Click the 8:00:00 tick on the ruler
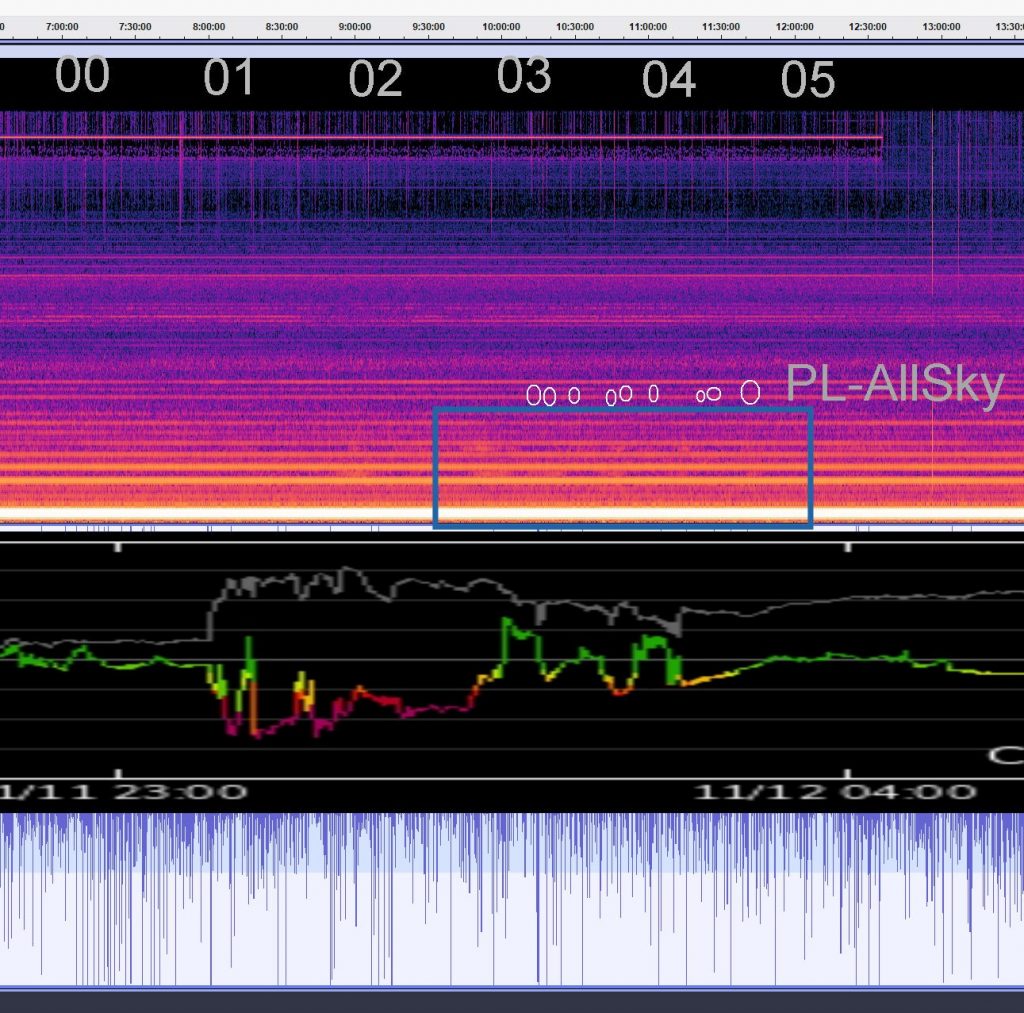The width and height of the screenshot is (1024, 1013). (208, 26)
